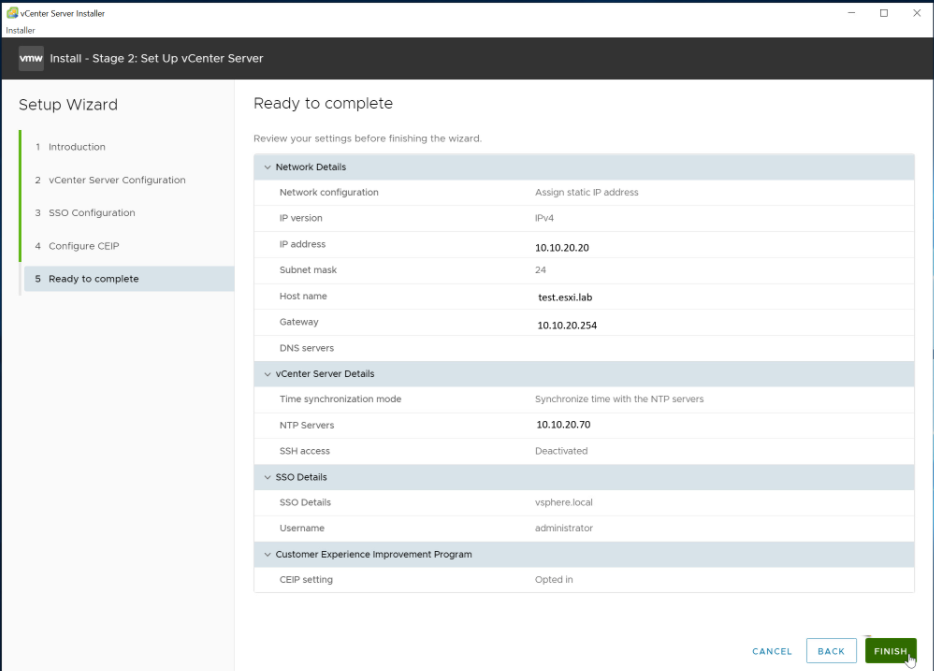Maximize the installer window

coord(884,13)
